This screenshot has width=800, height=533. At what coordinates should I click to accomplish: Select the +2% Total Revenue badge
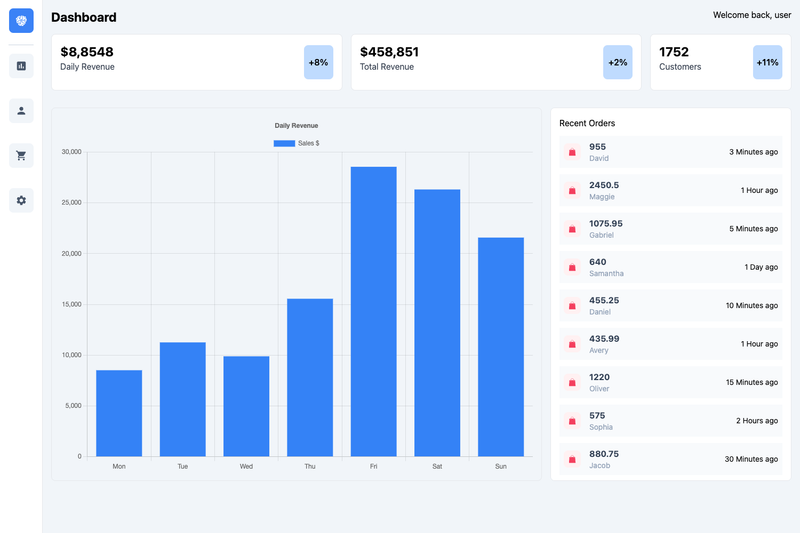click(617, 62)
